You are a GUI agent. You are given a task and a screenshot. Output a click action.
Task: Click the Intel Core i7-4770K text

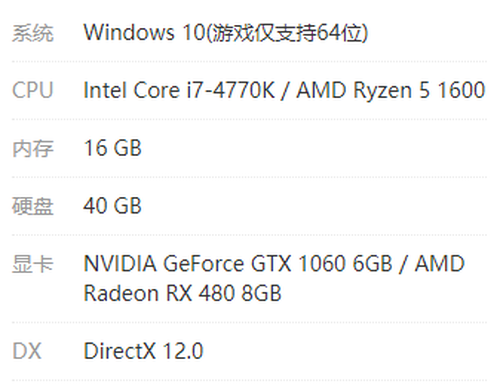pos(179,90)
